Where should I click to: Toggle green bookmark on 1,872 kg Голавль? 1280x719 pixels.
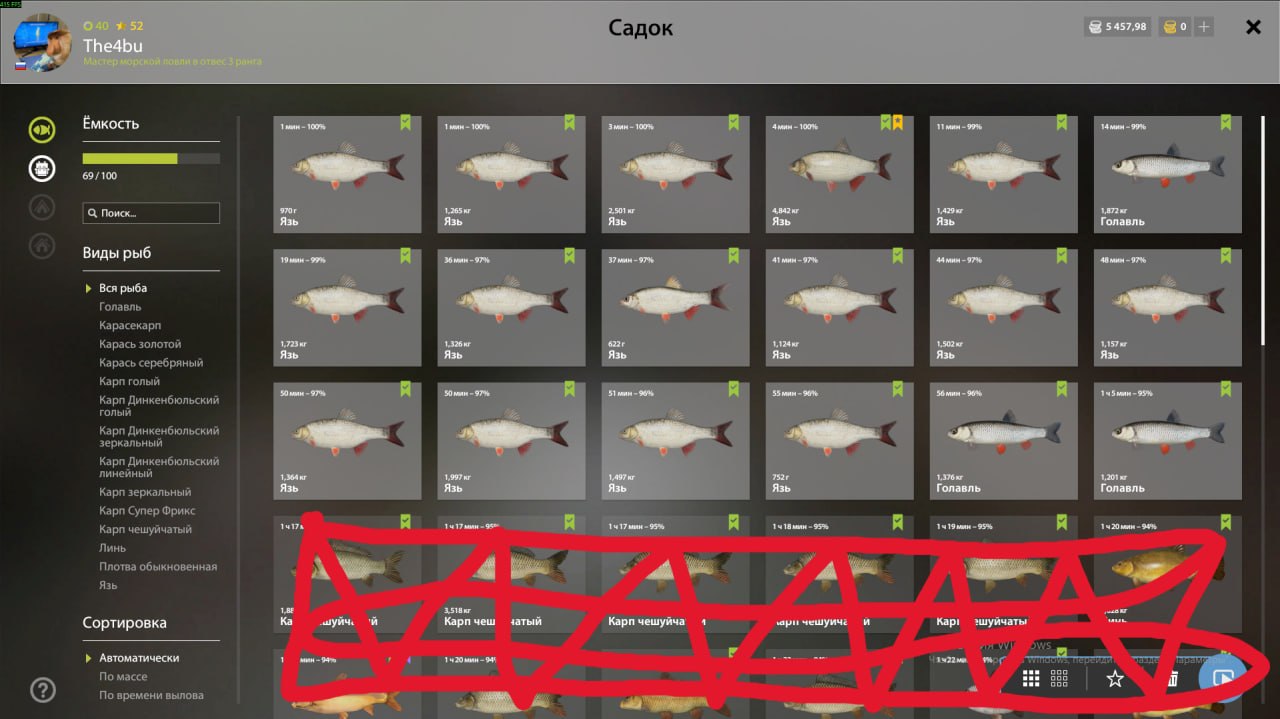point(1226,122)
